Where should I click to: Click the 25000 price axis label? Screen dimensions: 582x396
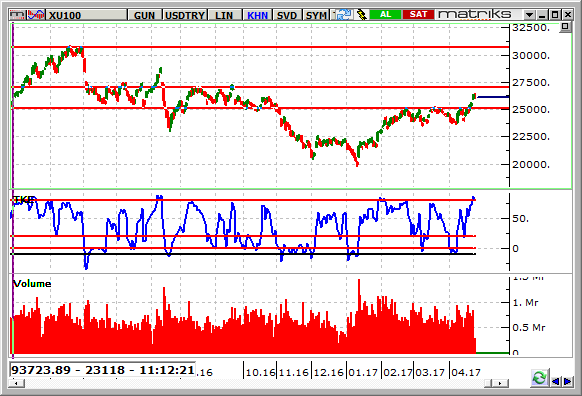pos(530,110)
